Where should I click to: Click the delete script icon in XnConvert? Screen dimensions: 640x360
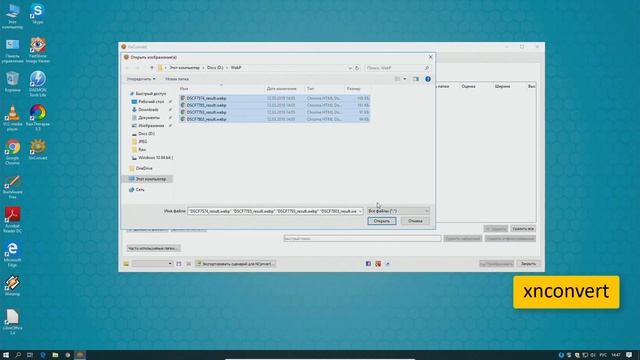coord(189,264)
